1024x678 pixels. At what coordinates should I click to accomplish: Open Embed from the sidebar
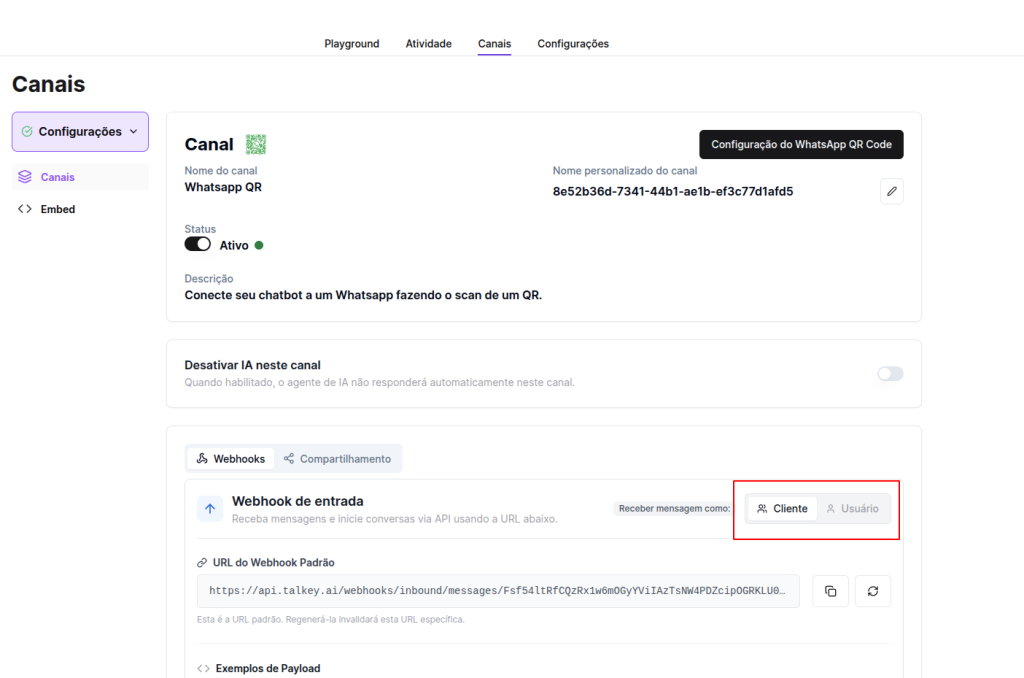[x=58, y=209]
